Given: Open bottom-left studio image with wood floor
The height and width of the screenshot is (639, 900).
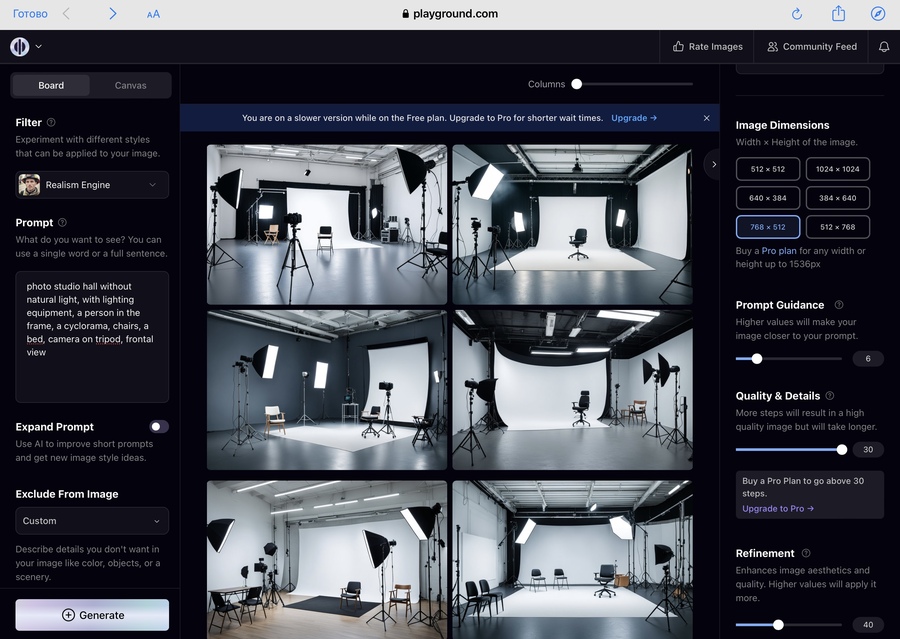Looking at the screenshot, I should pyautogui.click(x=327, y=560).
